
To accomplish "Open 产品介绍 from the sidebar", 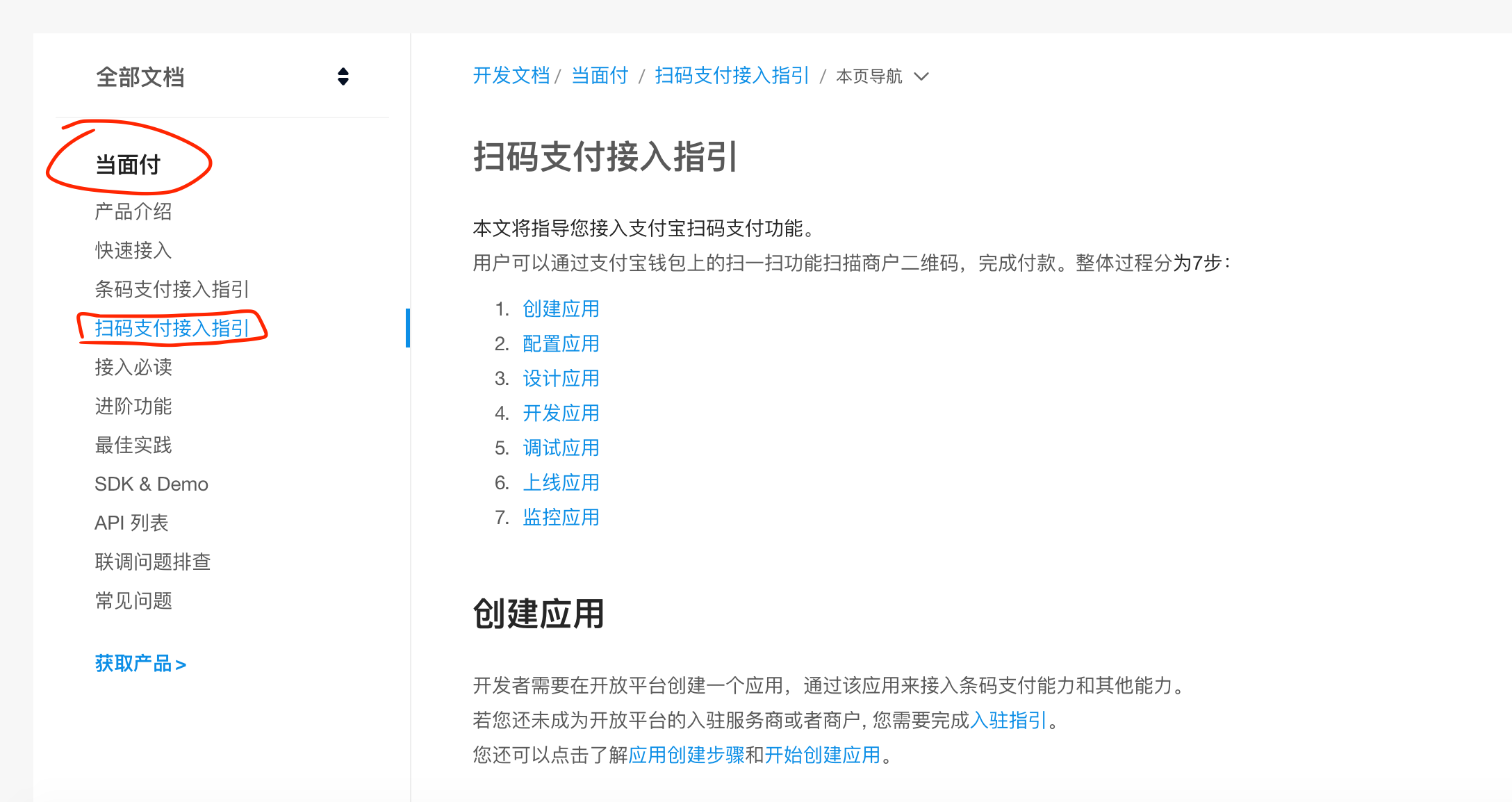I will (x=133, y=211).
